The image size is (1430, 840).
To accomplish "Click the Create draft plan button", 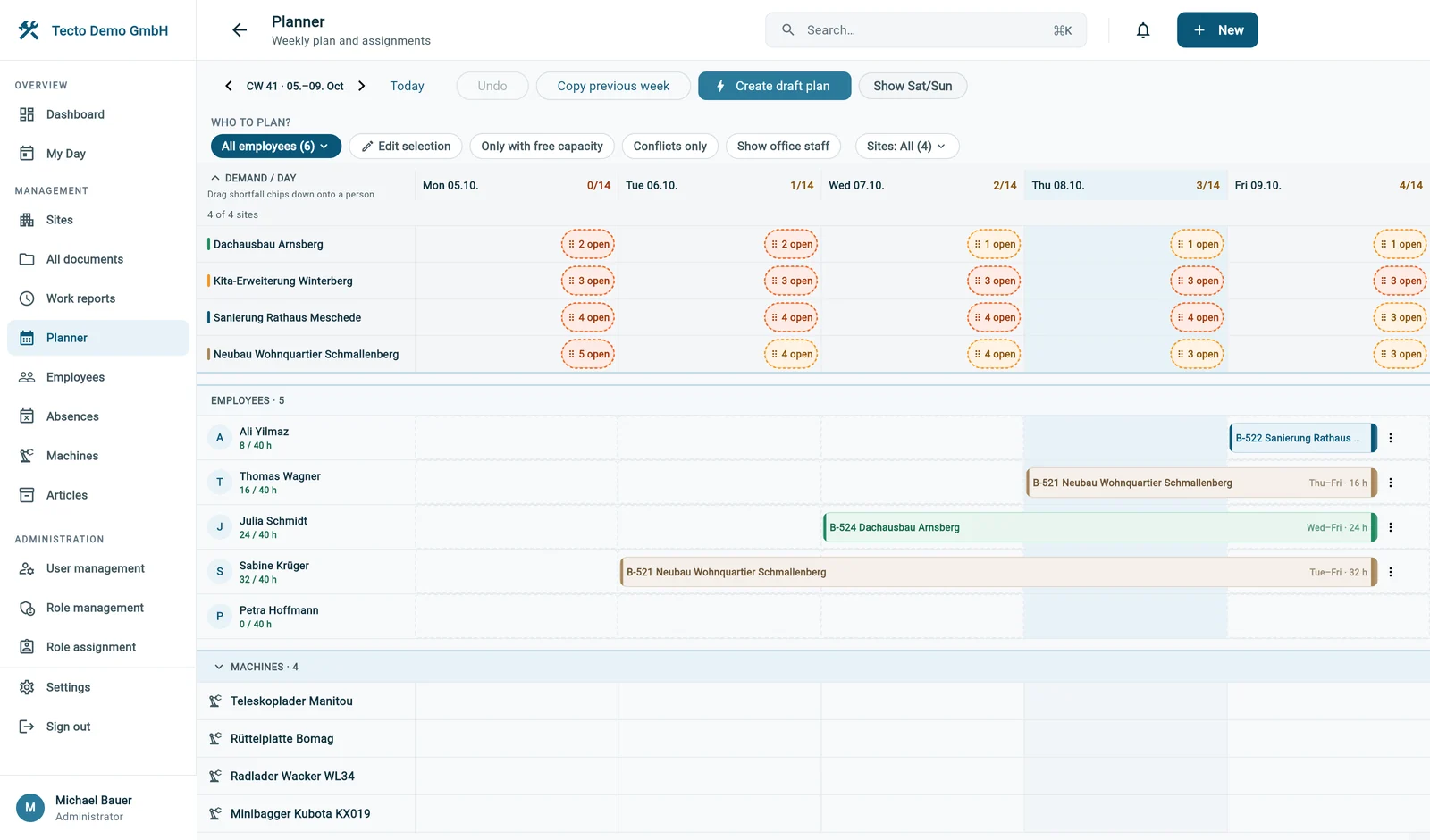I will 774,86.
